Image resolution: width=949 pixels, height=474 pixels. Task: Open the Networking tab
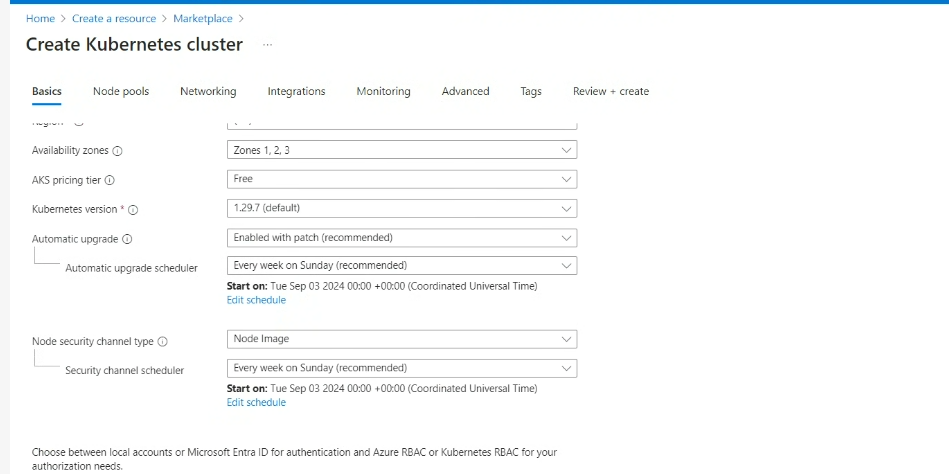(x=208, y=91)
